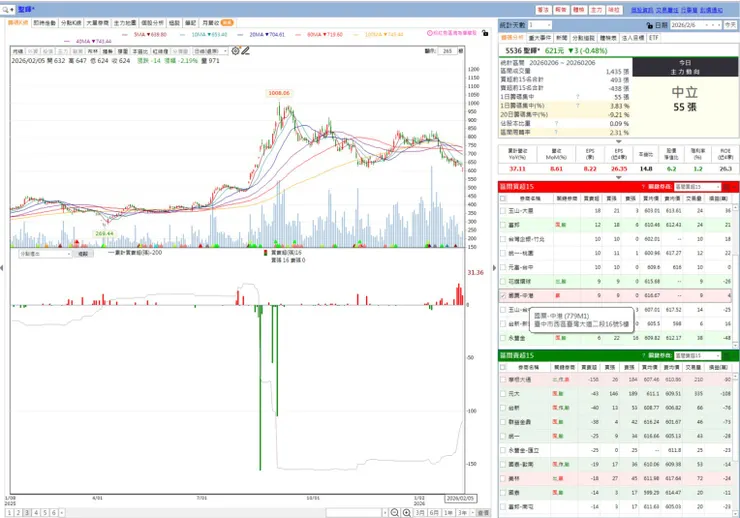Switch to the 分點K線 tab
This screenshot has height=518, width=740.
pyautogui.click(x=71, y=23)
